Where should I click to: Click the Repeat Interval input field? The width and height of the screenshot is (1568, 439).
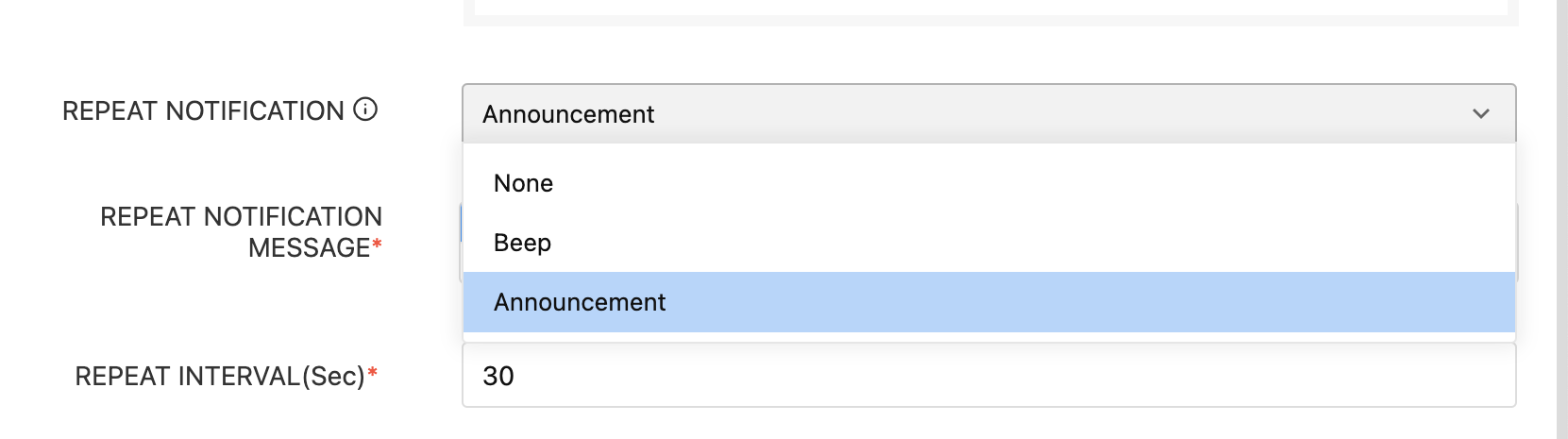987,376
